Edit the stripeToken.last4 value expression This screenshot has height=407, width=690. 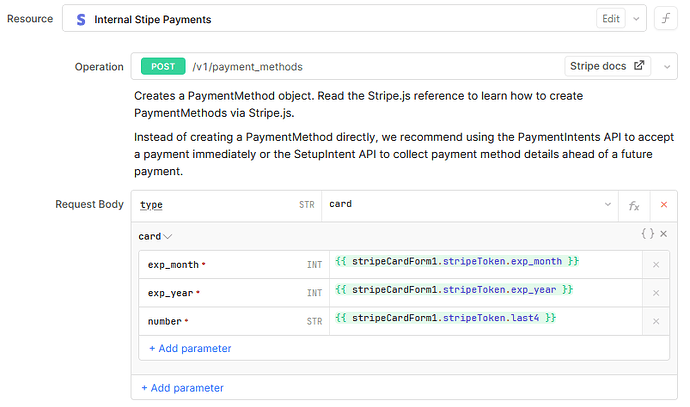[486, 321]
